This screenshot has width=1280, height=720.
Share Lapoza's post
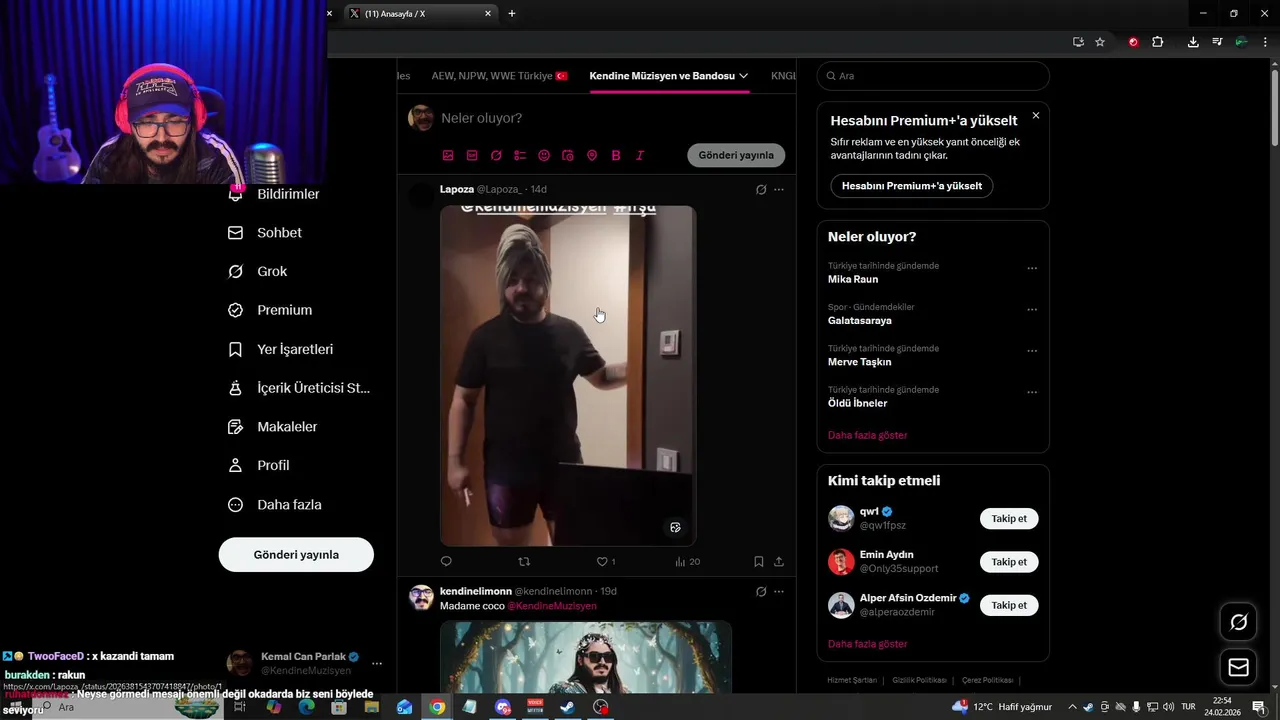click(779, 562)
